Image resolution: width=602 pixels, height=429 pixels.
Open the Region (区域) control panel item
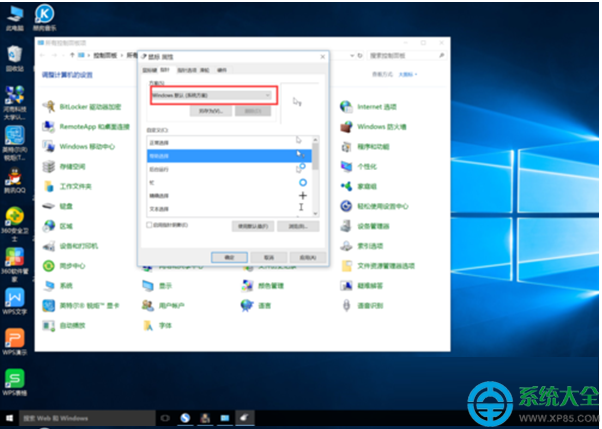(58, 226)
